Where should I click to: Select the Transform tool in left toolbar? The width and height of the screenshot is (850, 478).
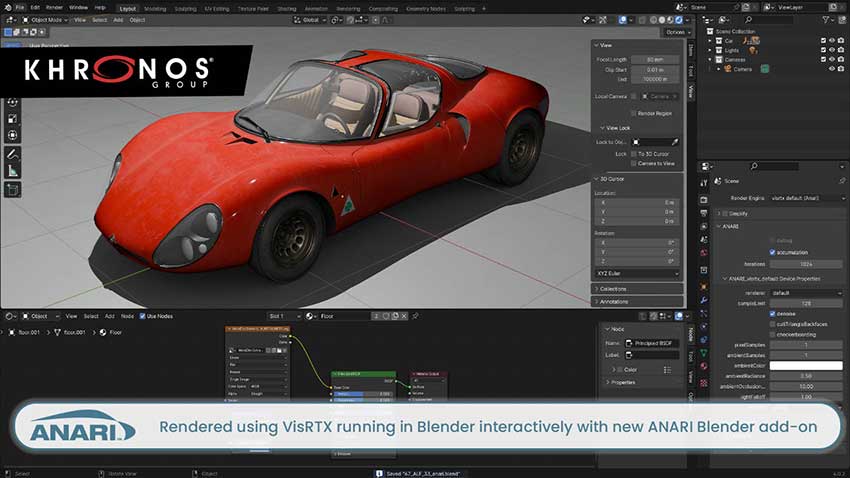pos(13,135)
